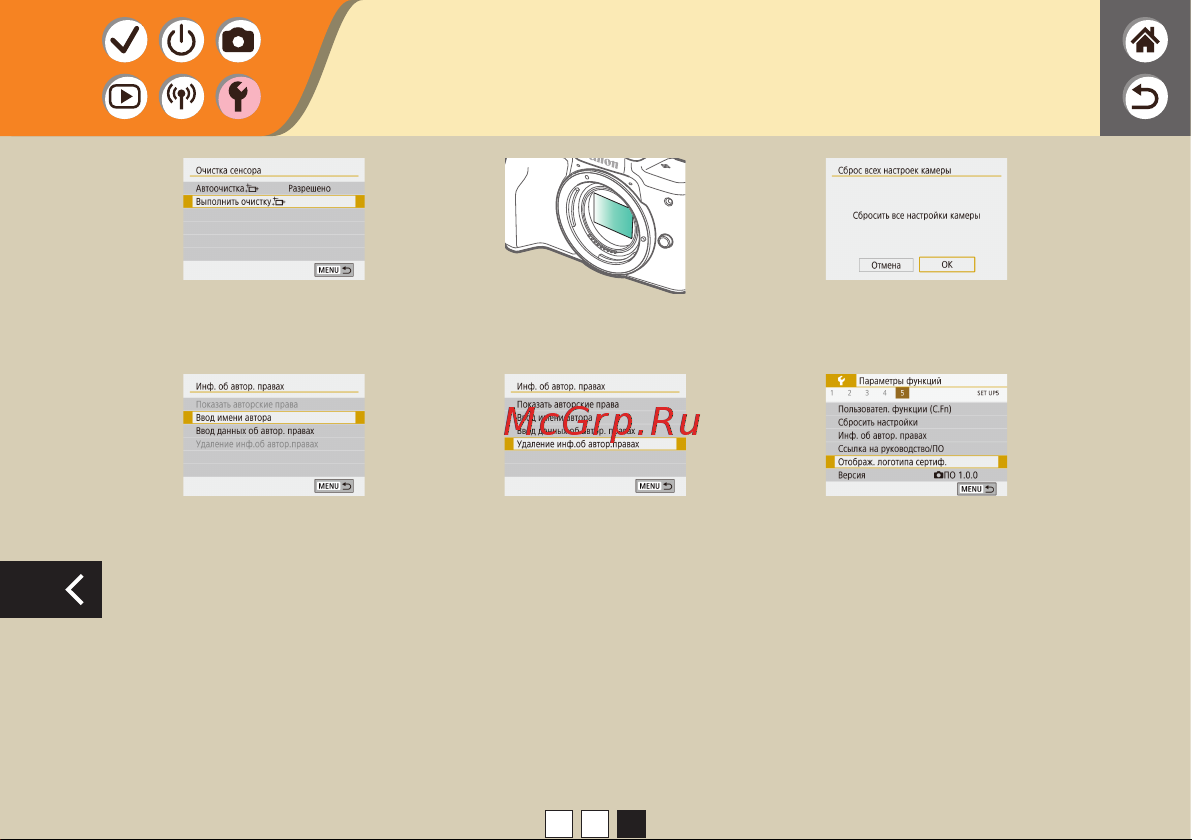
Task: Open the checkmark basics section icon
Action: click(x=125, y=40)
